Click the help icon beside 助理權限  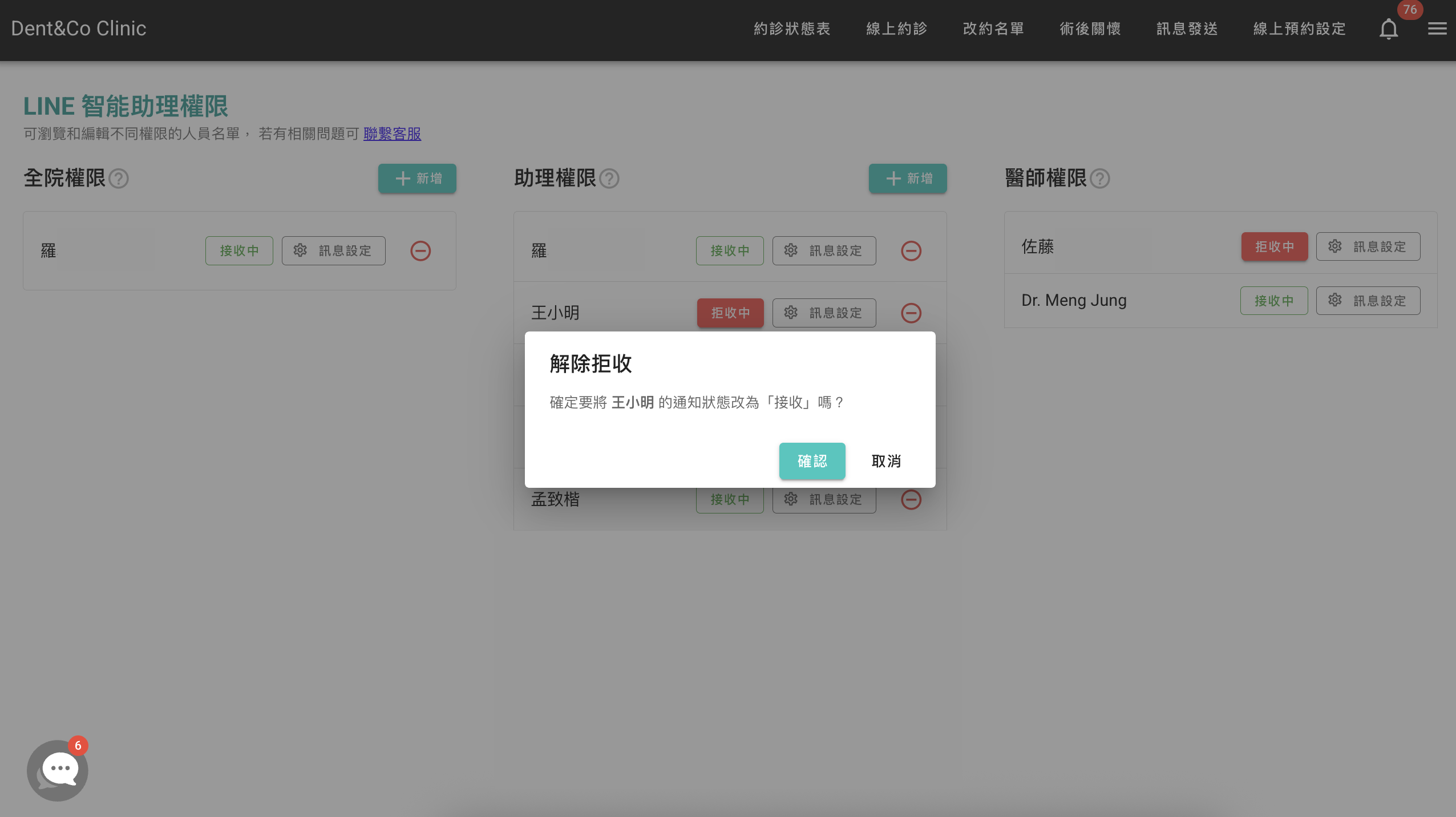[x=609, y=179]
